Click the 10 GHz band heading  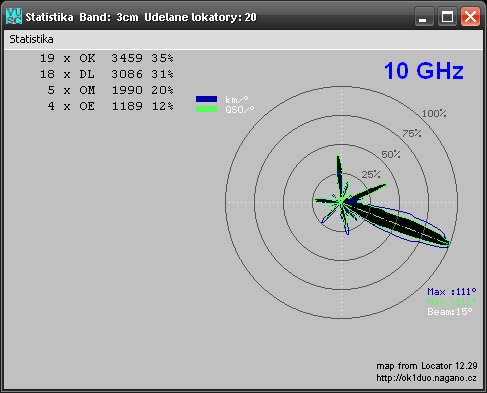pyautogui.click(x=424, y=71)
